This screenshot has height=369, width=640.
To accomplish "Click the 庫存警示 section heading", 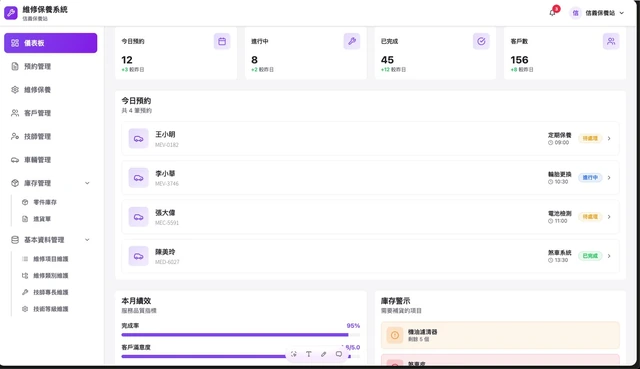I will (396, 301).
